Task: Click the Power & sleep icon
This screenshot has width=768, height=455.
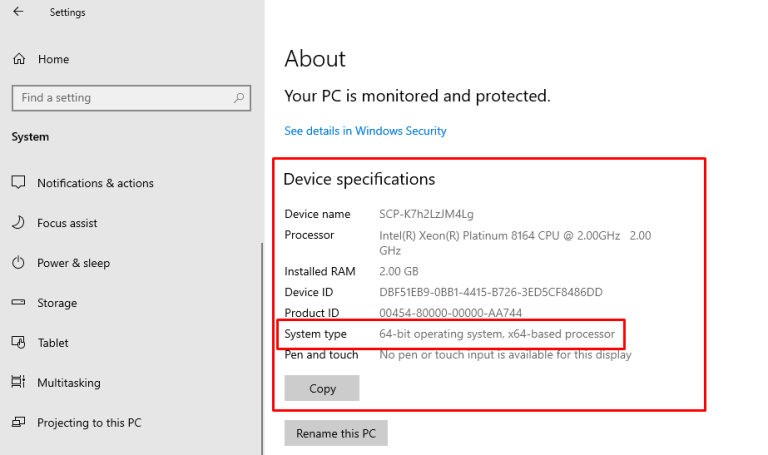Action: point(18,263)
